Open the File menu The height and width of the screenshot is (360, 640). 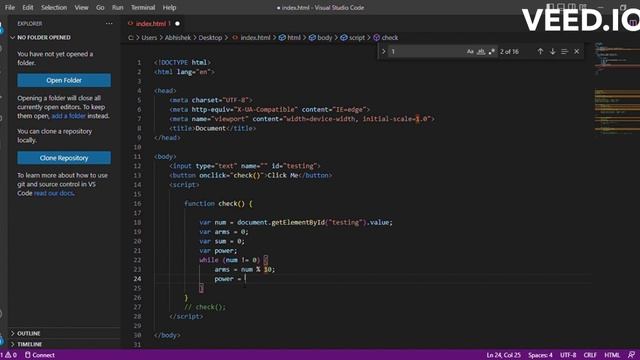pos(10,7)
